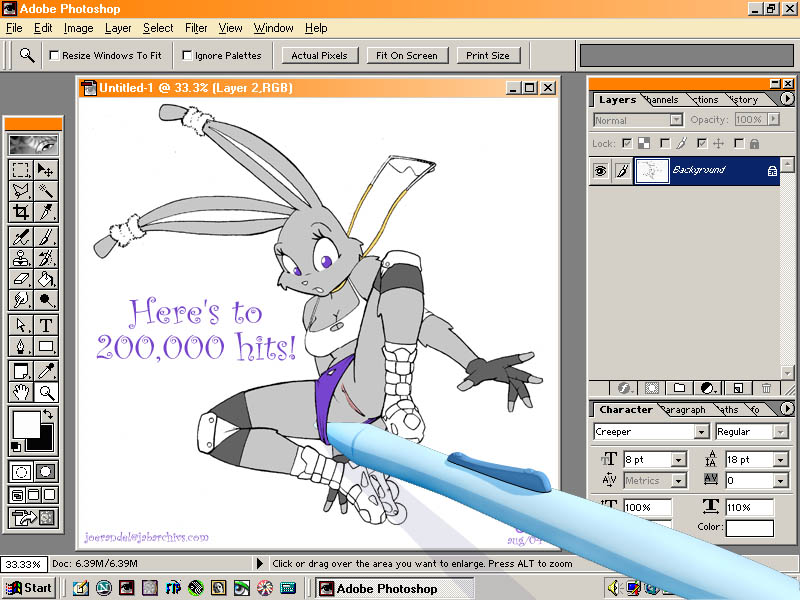The width and height of the screenshot is (800, 600).
Task: Switch to Full Screen Mode with Menu Bar
Action: tap(33, 495)
